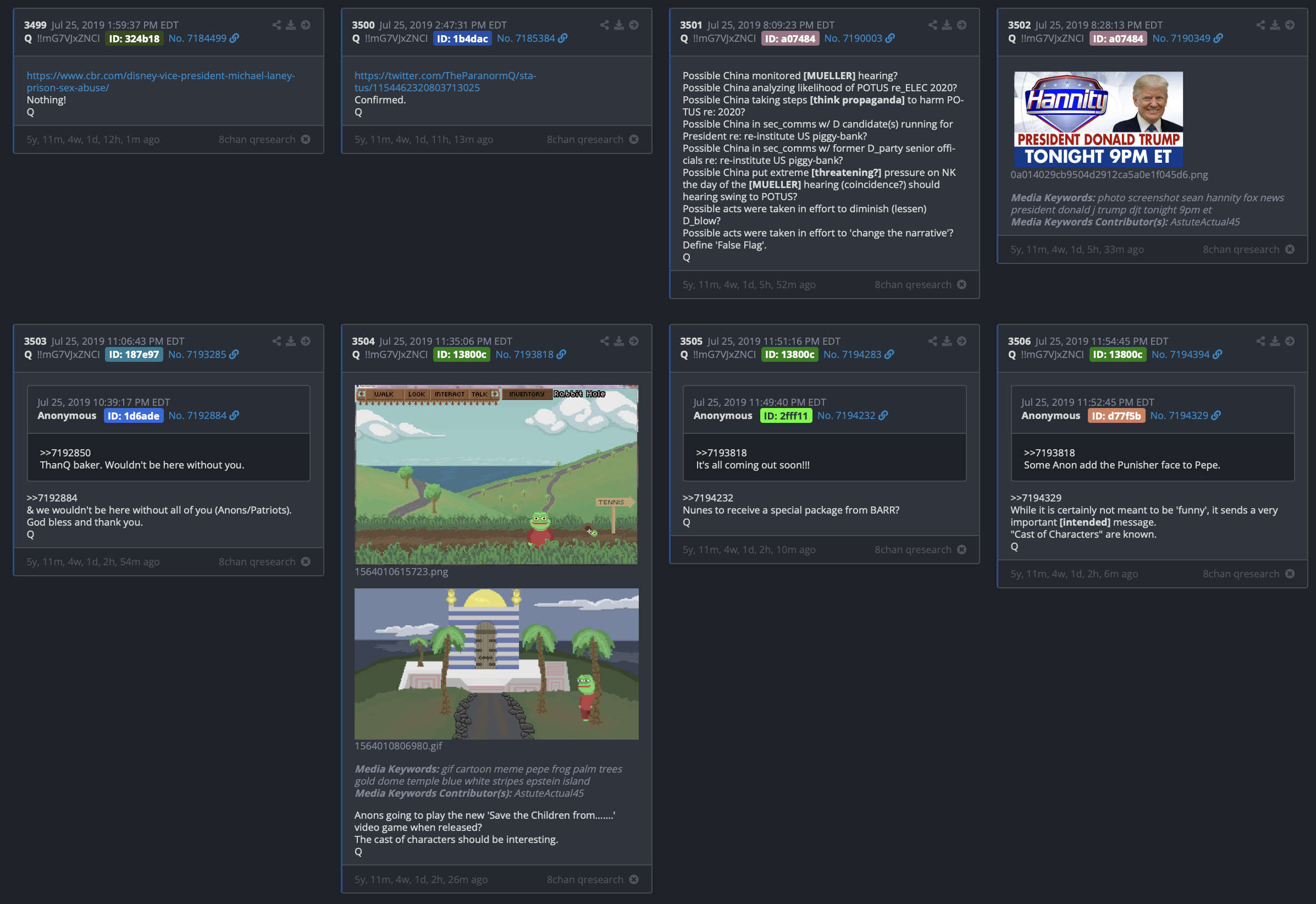Click arrow icon on post 3499

point(306,25)
